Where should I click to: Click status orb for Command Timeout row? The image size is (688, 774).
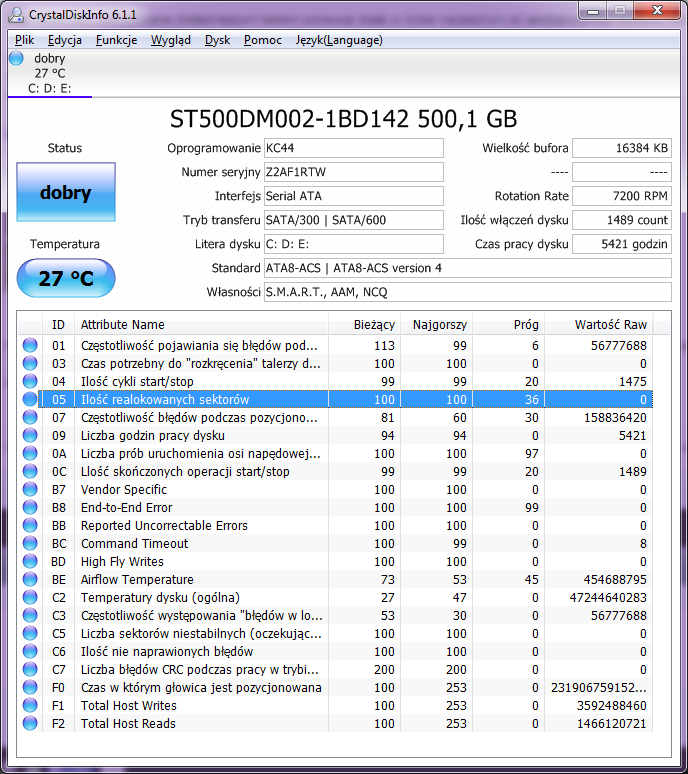point(30,543)
